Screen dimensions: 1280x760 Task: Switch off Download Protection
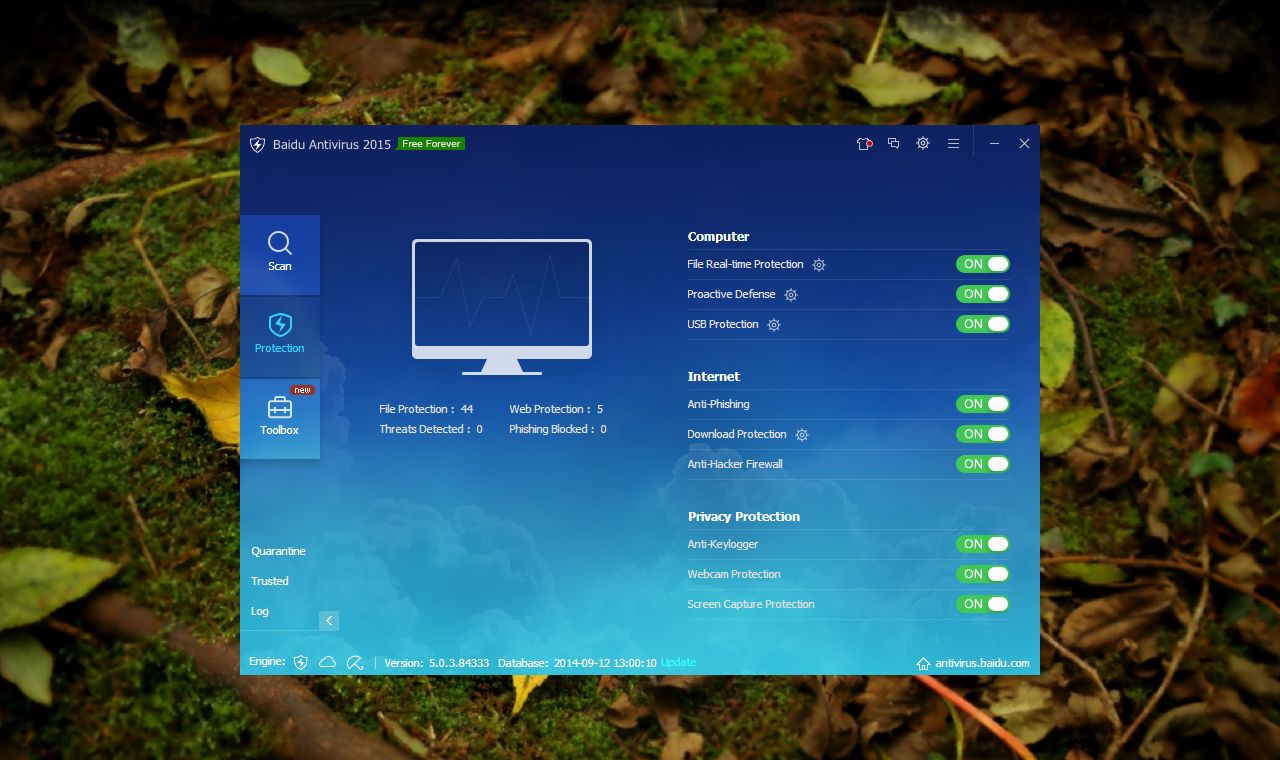(x=983, y=434)
